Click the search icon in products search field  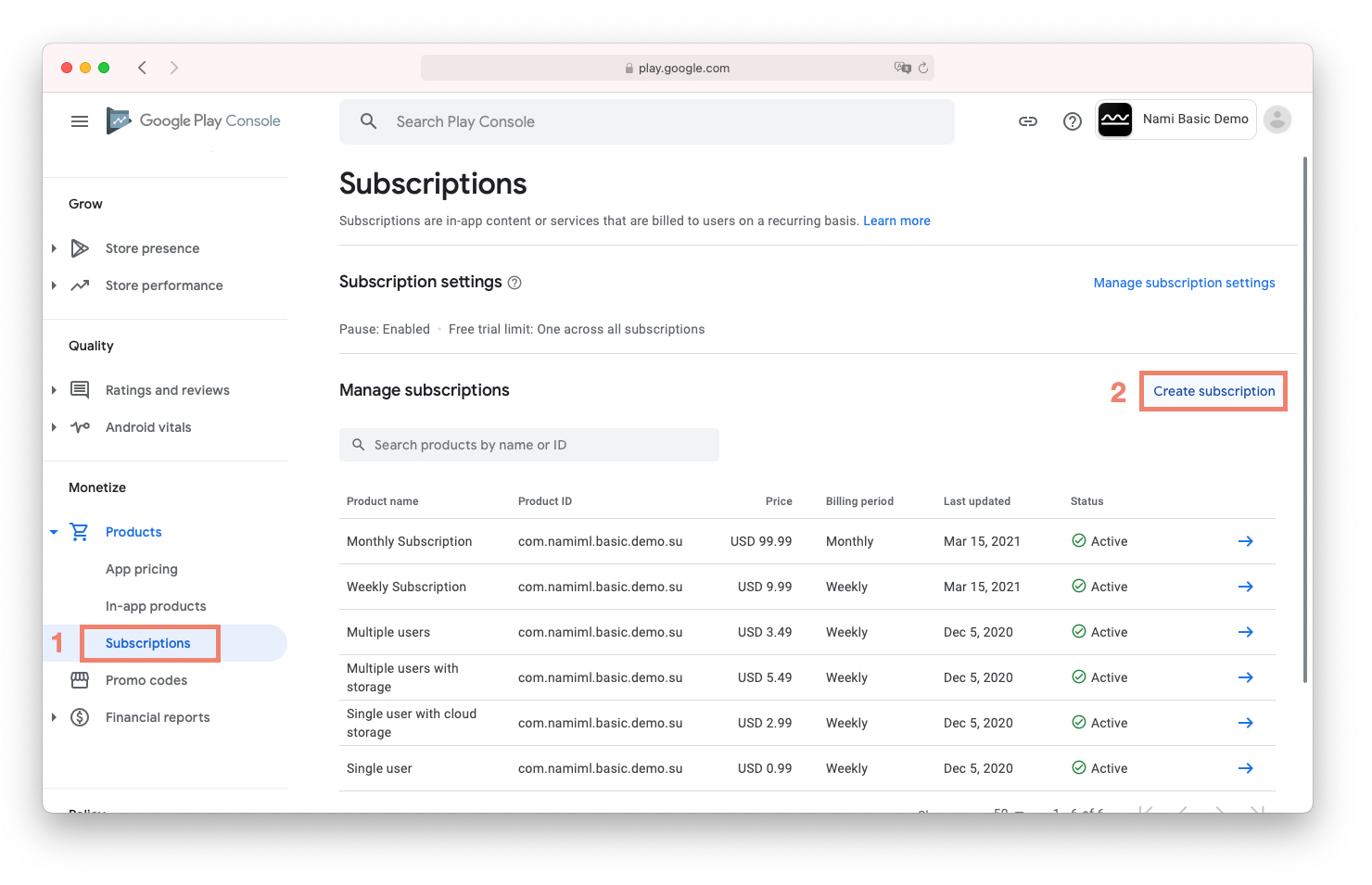(358, 445)
